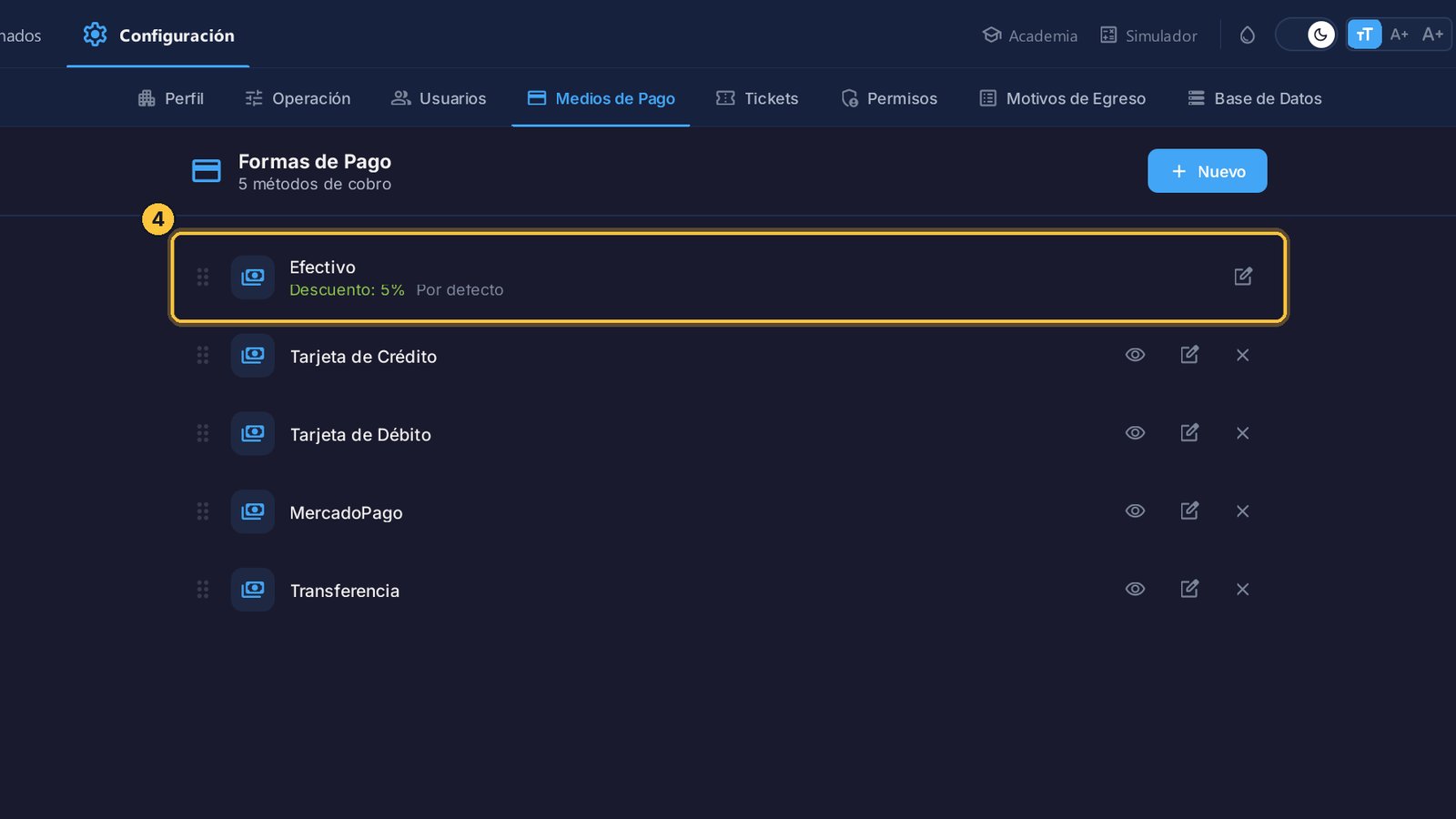This screenshot has height=819, width=1456.
Task: Add a new payment method with Nuevo
Action: coord(1208,171)
